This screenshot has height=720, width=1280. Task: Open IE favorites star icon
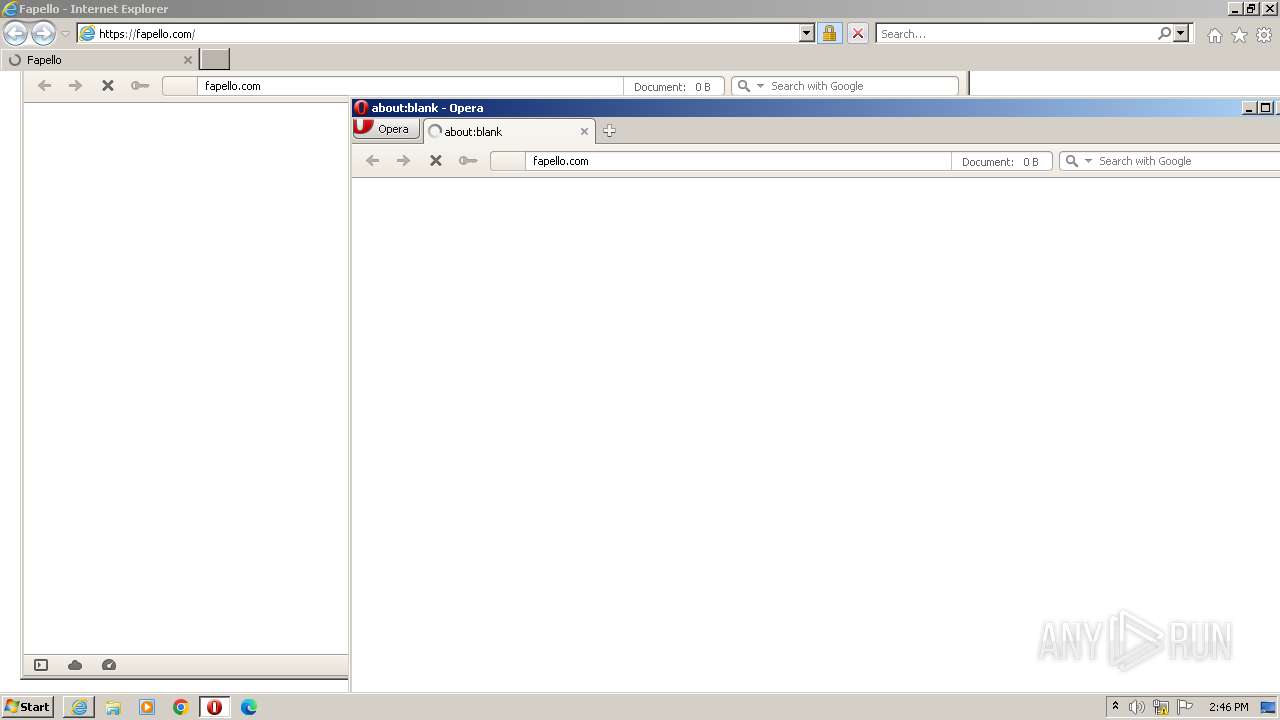[x=1239, y=35]
